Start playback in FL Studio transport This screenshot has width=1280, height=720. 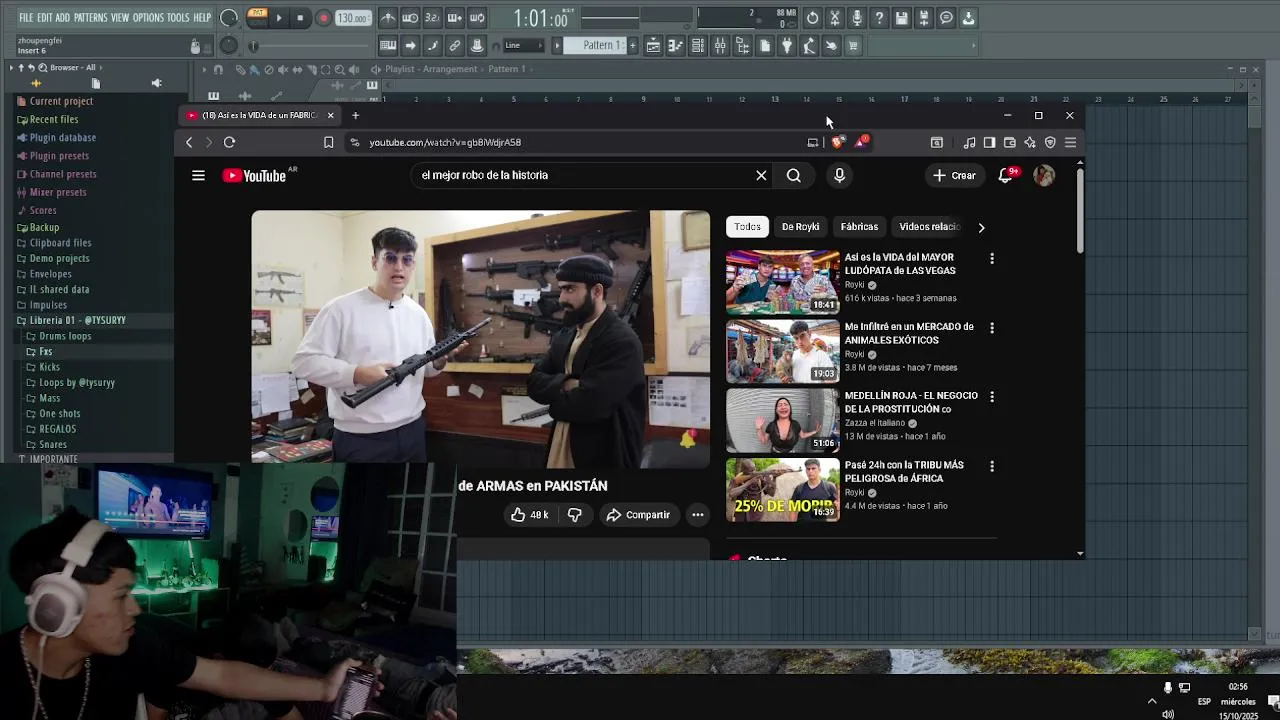point(279,18)
